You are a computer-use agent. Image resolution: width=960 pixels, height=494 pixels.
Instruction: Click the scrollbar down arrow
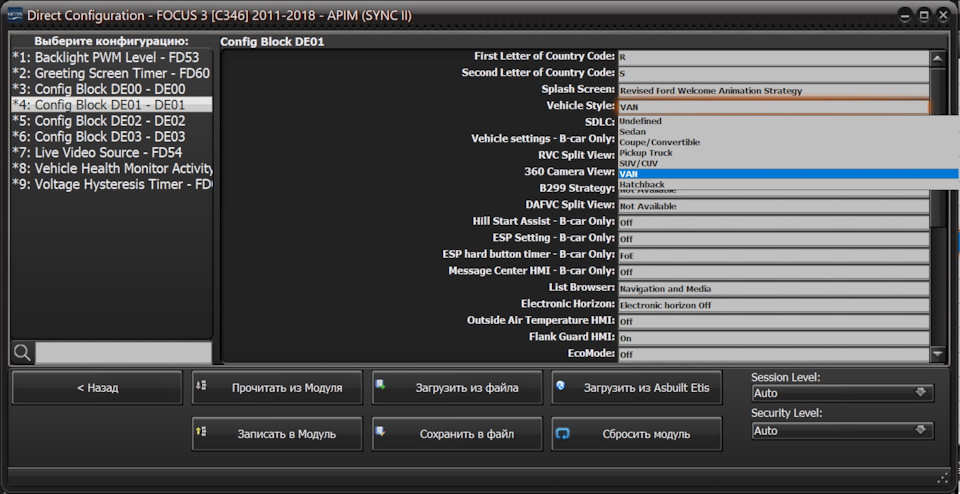(937, 353)
